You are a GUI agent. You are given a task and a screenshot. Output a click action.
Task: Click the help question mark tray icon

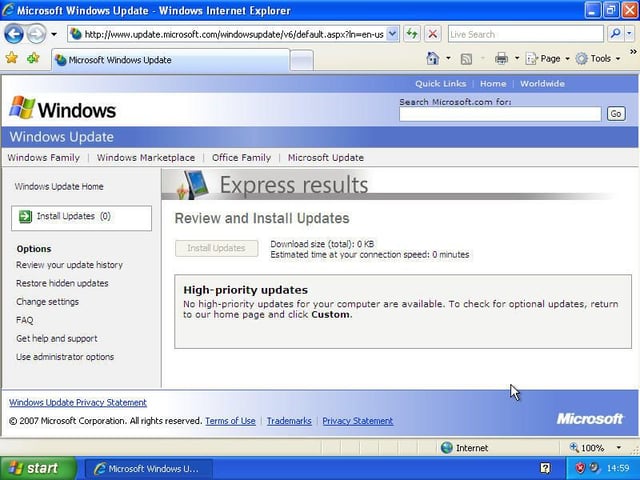[545, 468]
